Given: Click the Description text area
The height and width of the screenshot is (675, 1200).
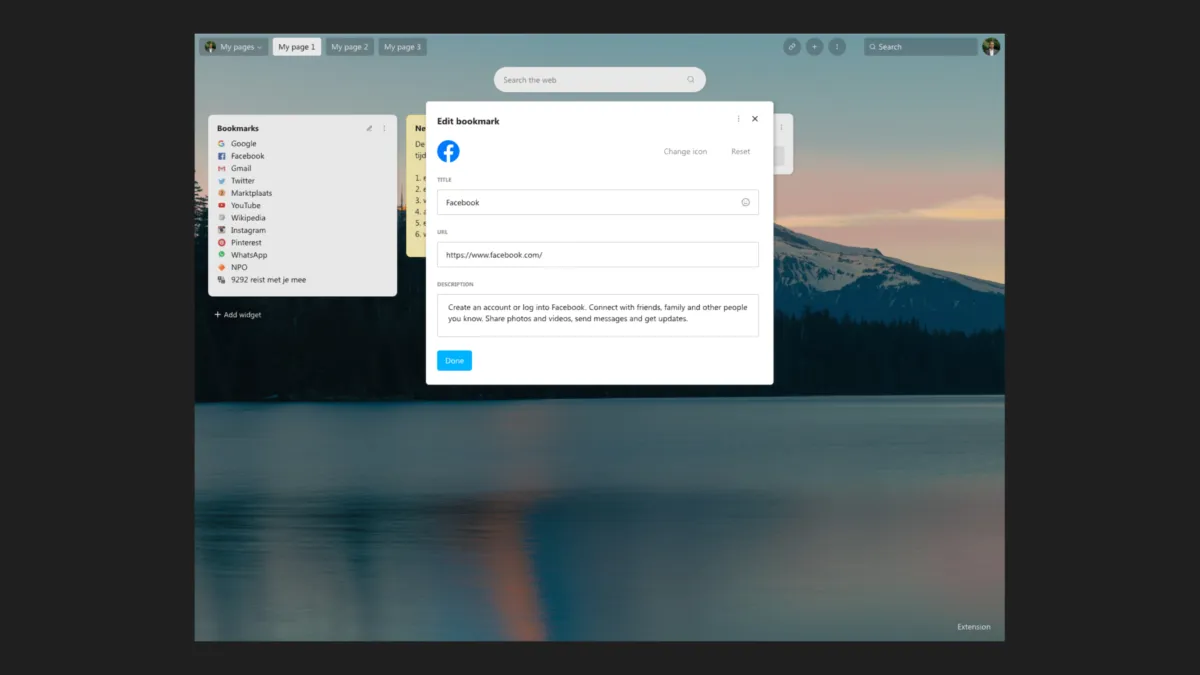Looking at the screenshot, I should [598, 315].
